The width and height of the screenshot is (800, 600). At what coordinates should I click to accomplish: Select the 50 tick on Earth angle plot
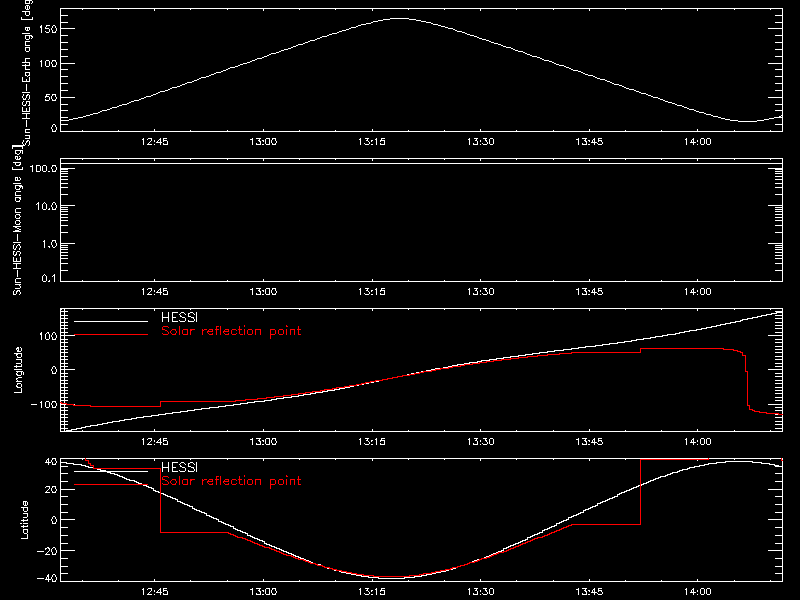pos(51,97)
